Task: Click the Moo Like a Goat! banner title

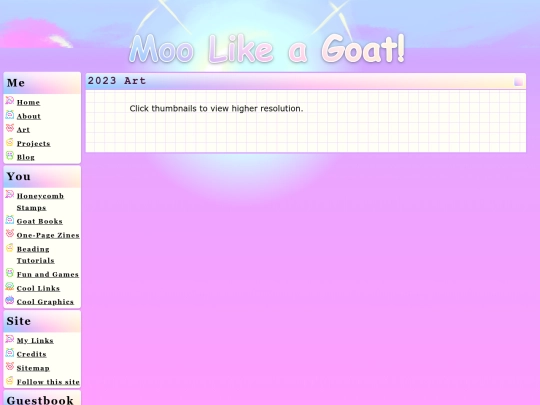Action: (267, 49)
